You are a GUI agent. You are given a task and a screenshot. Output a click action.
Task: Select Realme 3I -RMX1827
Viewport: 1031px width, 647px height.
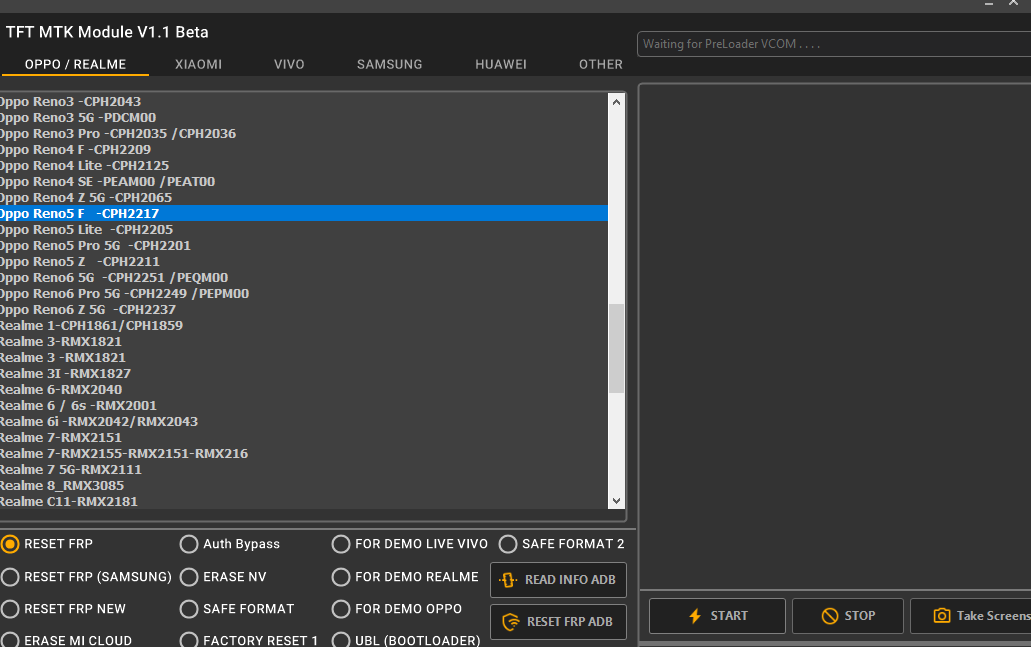coord(304,373)
